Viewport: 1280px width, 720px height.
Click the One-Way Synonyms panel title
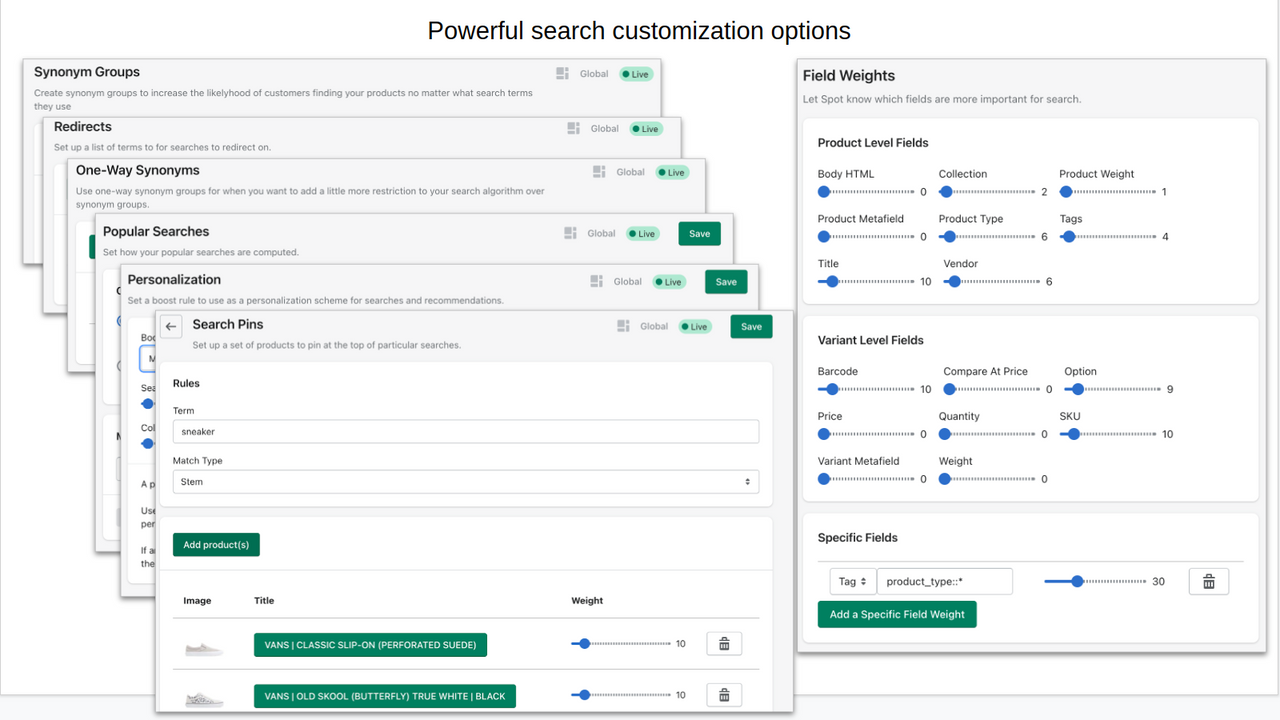pyautogui.click(x=138, y=170)
